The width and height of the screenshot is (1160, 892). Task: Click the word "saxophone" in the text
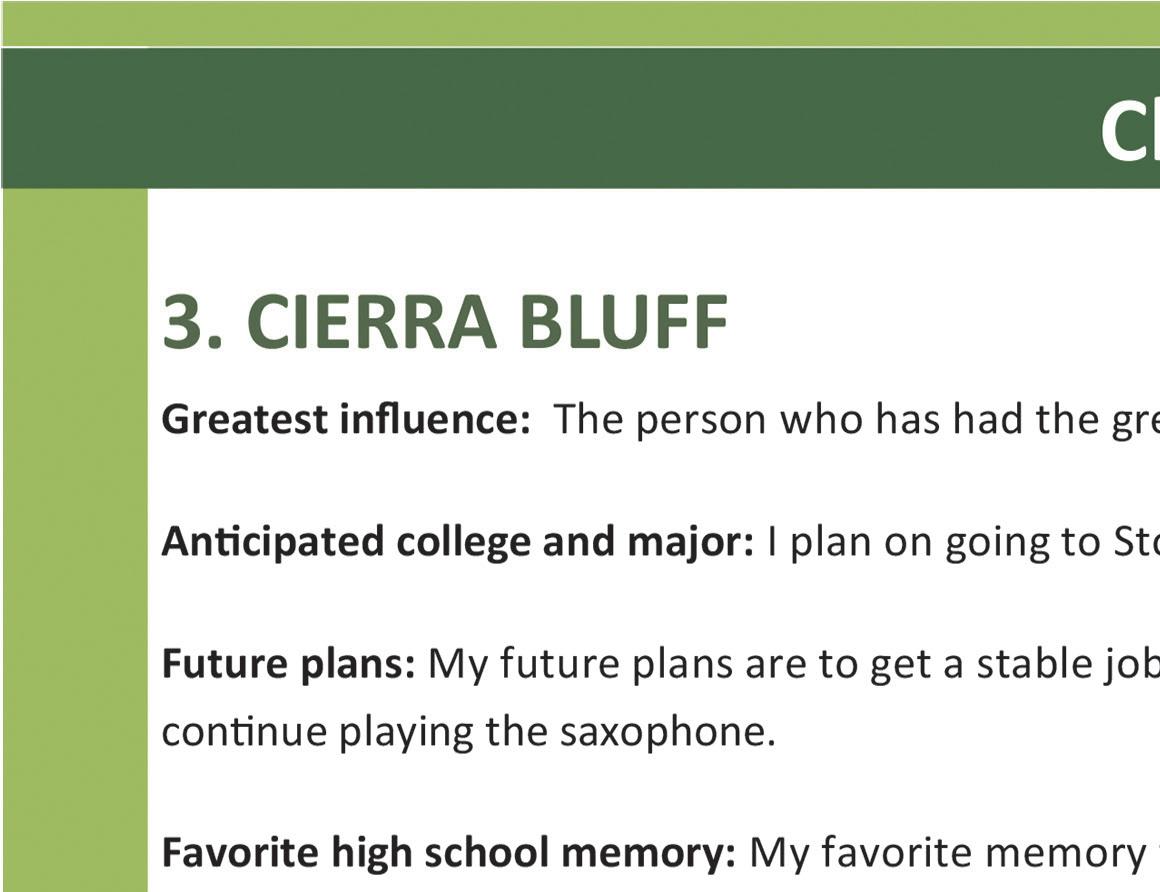[667, 732]
